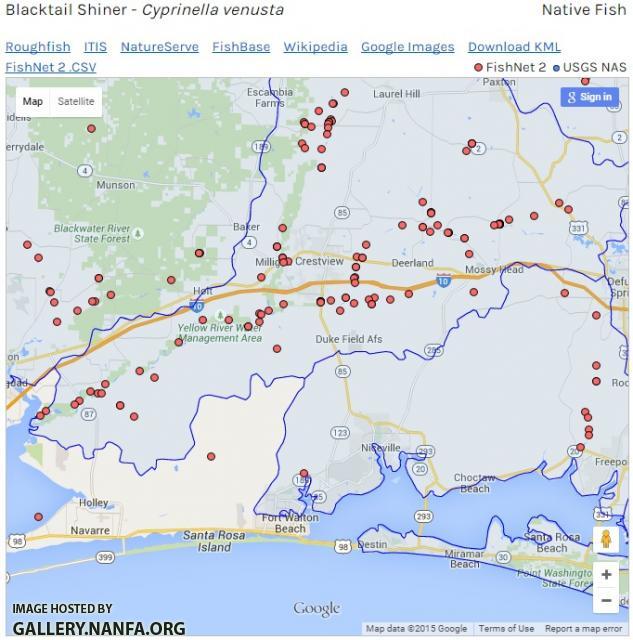Click the Route 85 shield north of Crestview
The height and width of the screenshot is (640, 633).
(x=342, y=212)
